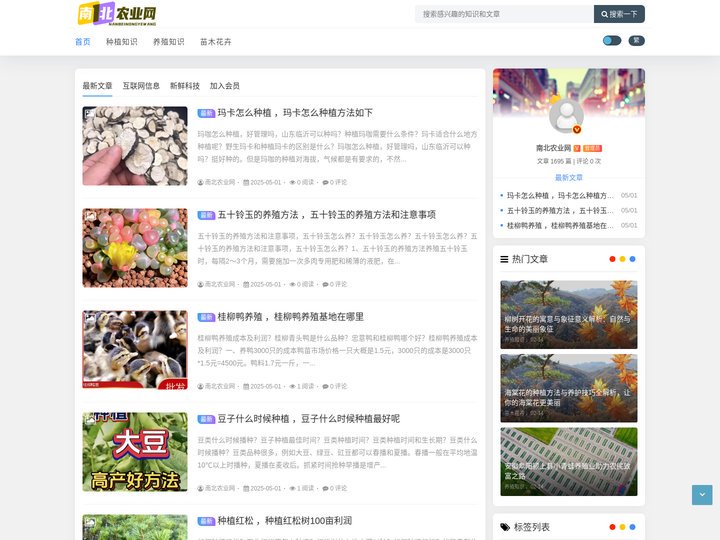Open the red pine article thumbnail
Image resolution: width=720 pixels, height=540 pixels.
click(x=135, y=527)
